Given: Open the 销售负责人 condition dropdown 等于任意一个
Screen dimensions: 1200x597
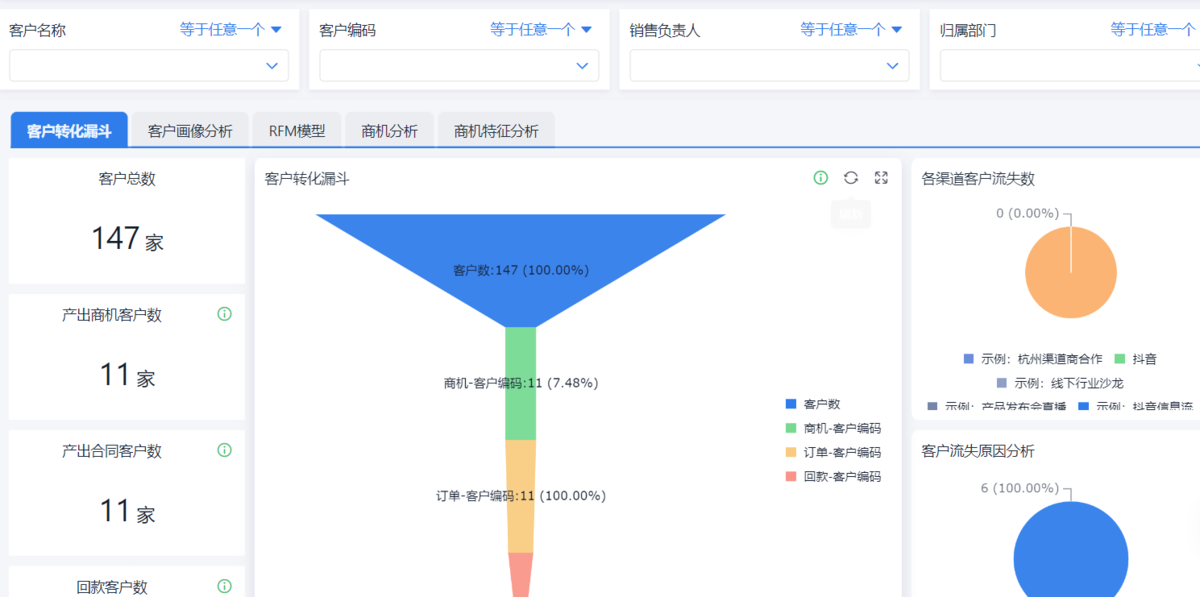Looking at the screenshot, I should (x=851, y=30).
